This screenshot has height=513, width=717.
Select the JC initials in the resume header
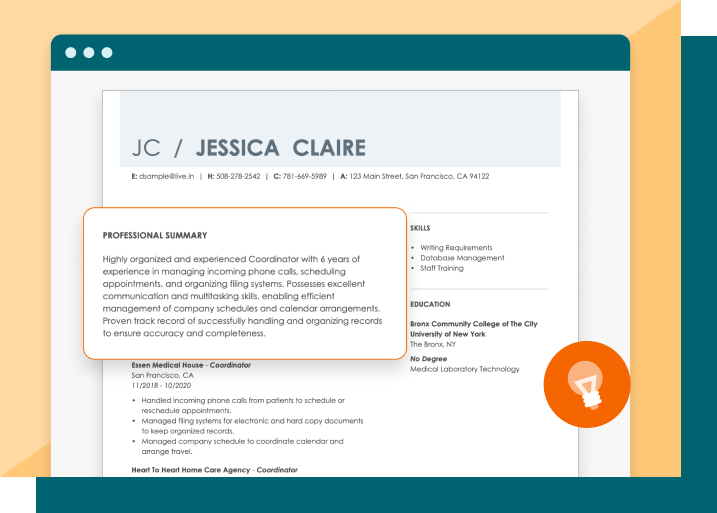point(146,148)
